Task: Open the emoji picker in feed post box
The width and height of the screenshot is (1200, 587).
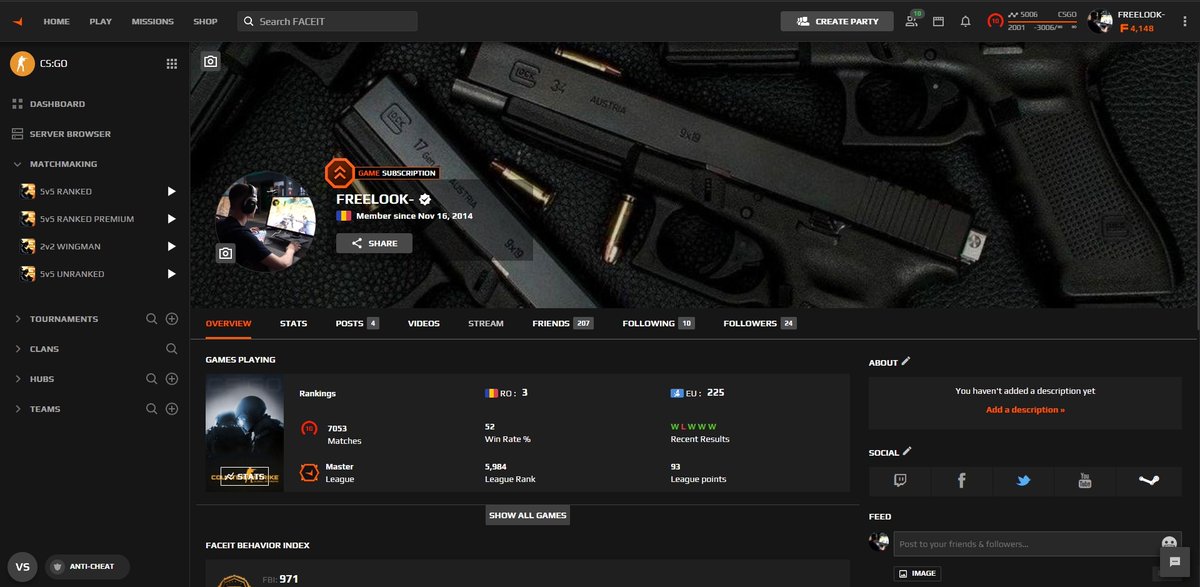Action: 1169,544
